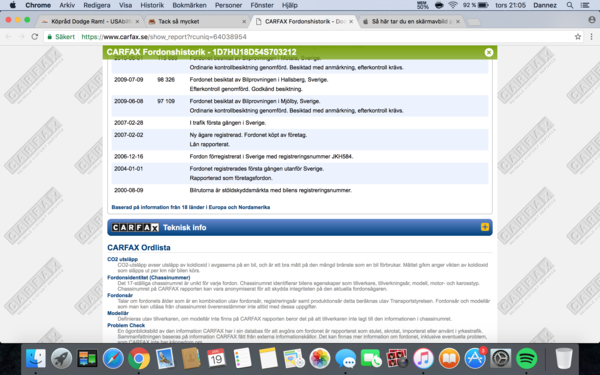The width and height of the screenshot is (600, 375).
Task: Click the Chrome forward arrow
Action: click(21, 37)
